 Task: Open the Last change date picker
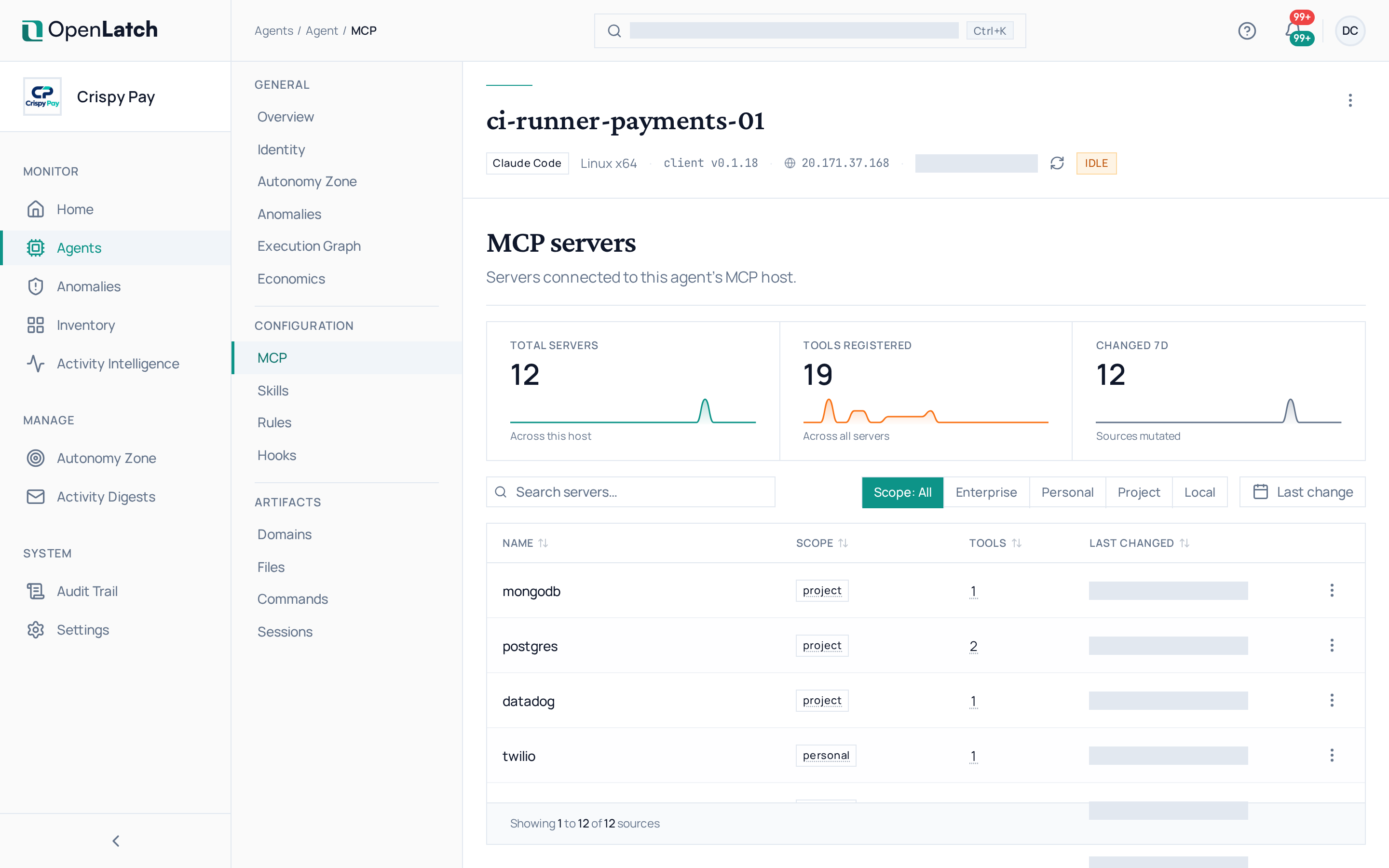pos(1302,492)
